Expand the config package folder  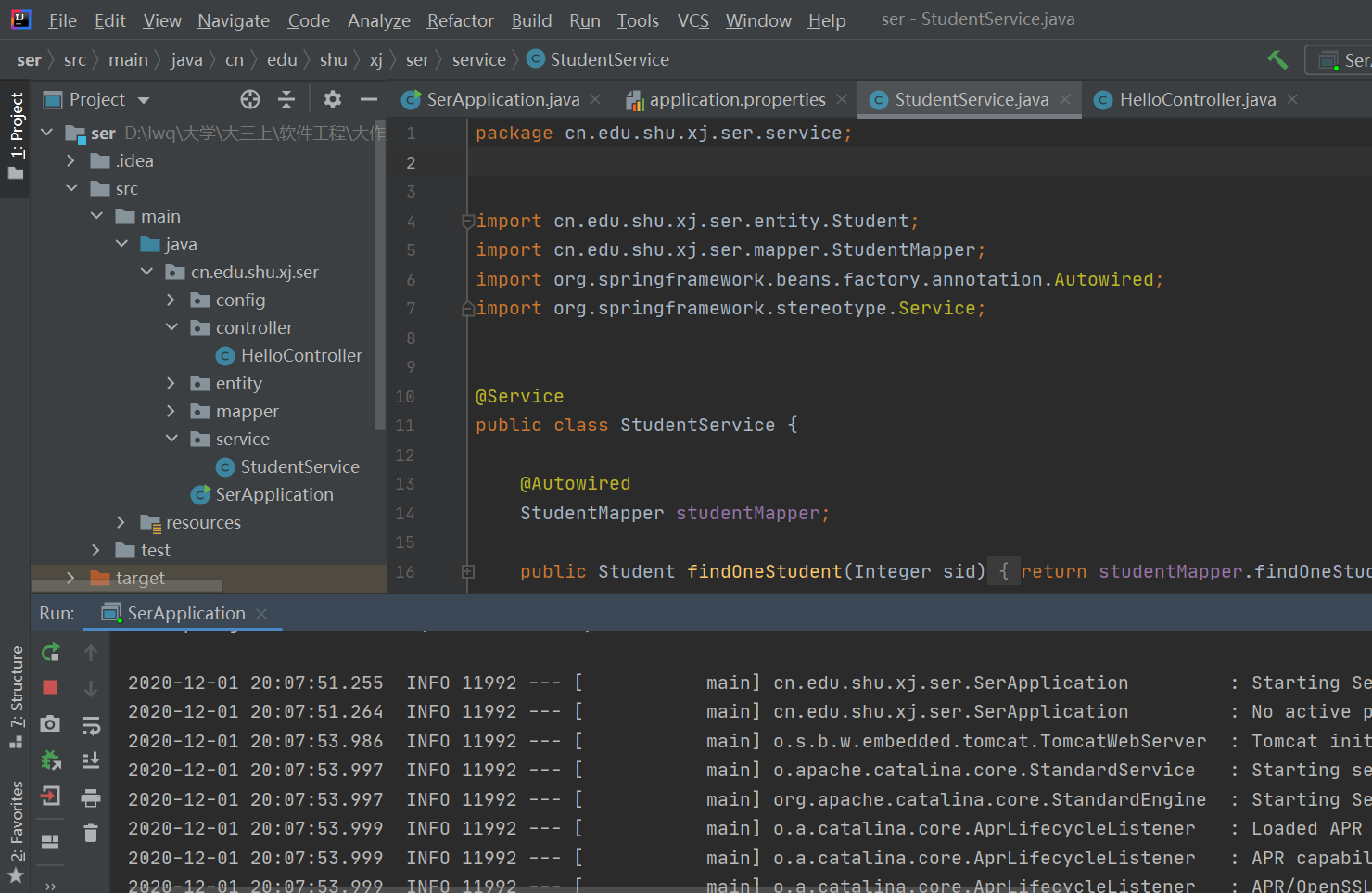click(171, 300)
